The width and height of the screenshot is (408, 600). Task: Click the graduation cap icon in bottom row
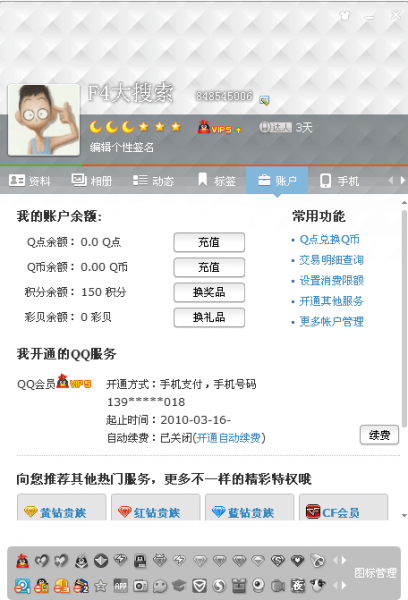coord(179,585)
